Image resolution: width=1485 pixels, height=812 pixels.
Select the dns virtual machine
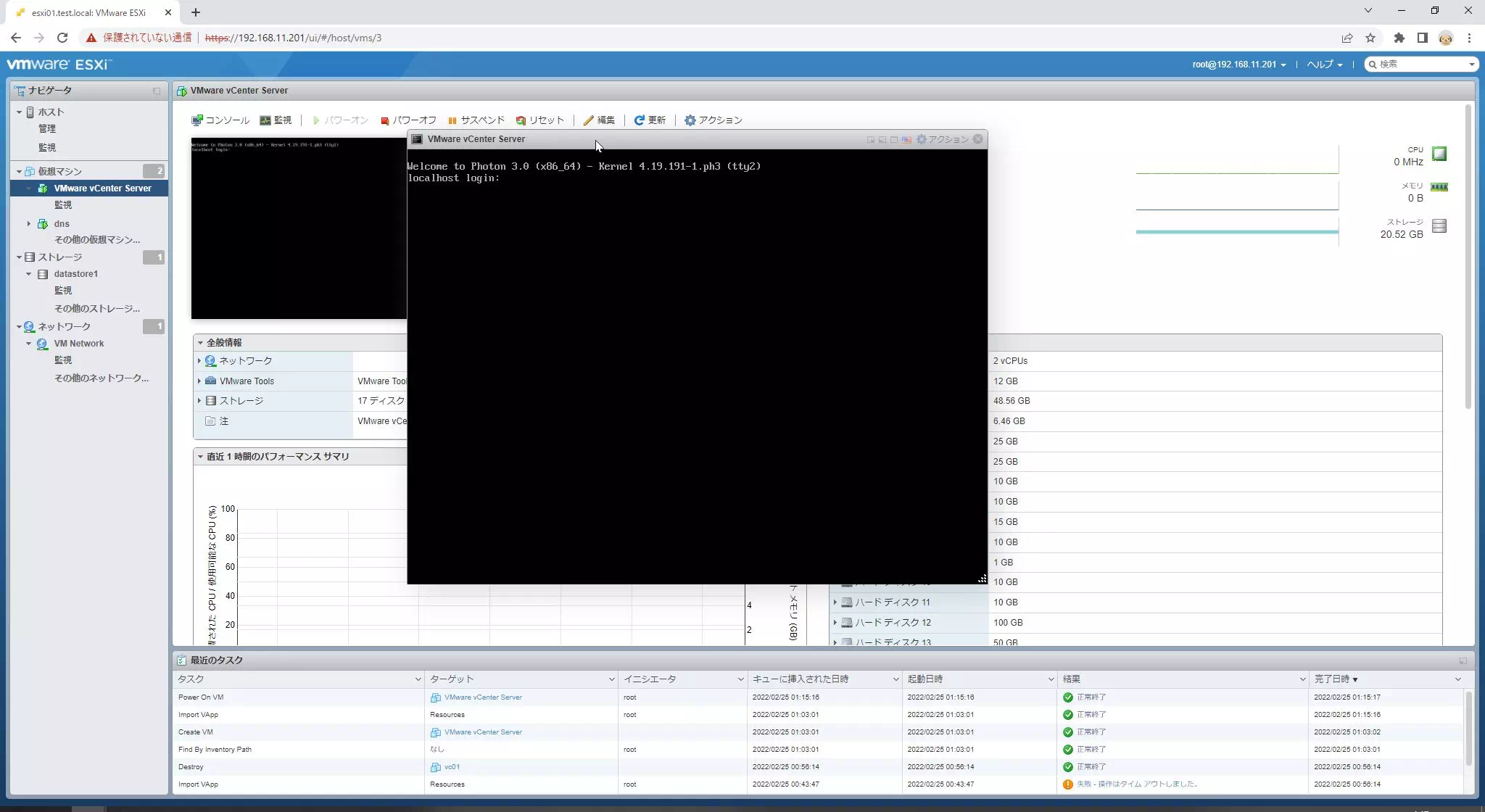coord(62,224)
